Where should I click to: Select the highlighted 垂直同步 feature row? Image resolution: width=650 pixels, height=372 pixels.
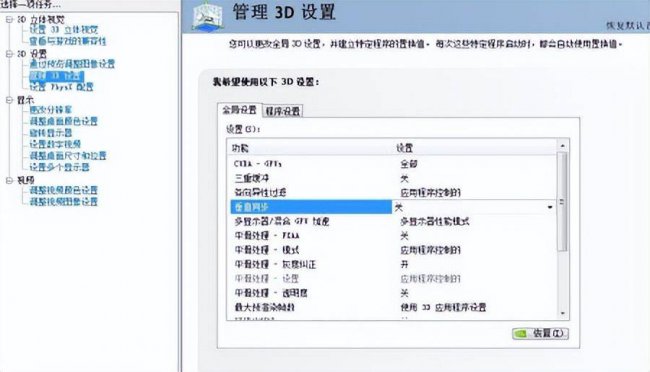click(x=311, y=207)
